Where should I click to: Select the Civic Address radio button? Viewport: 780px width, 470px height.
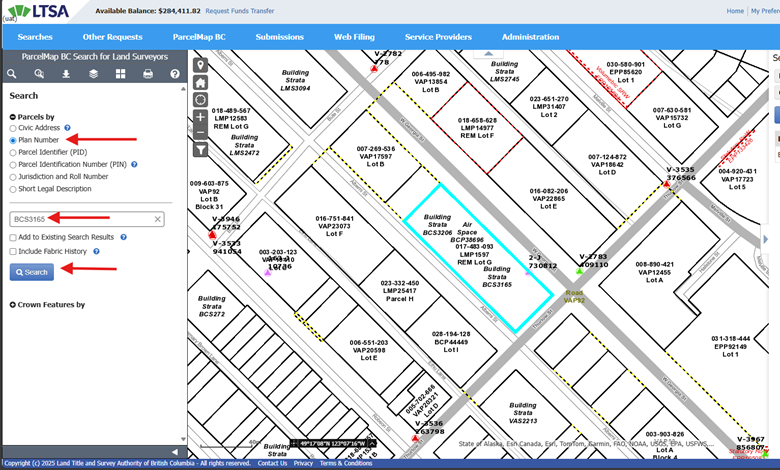(x=13, y=128)
